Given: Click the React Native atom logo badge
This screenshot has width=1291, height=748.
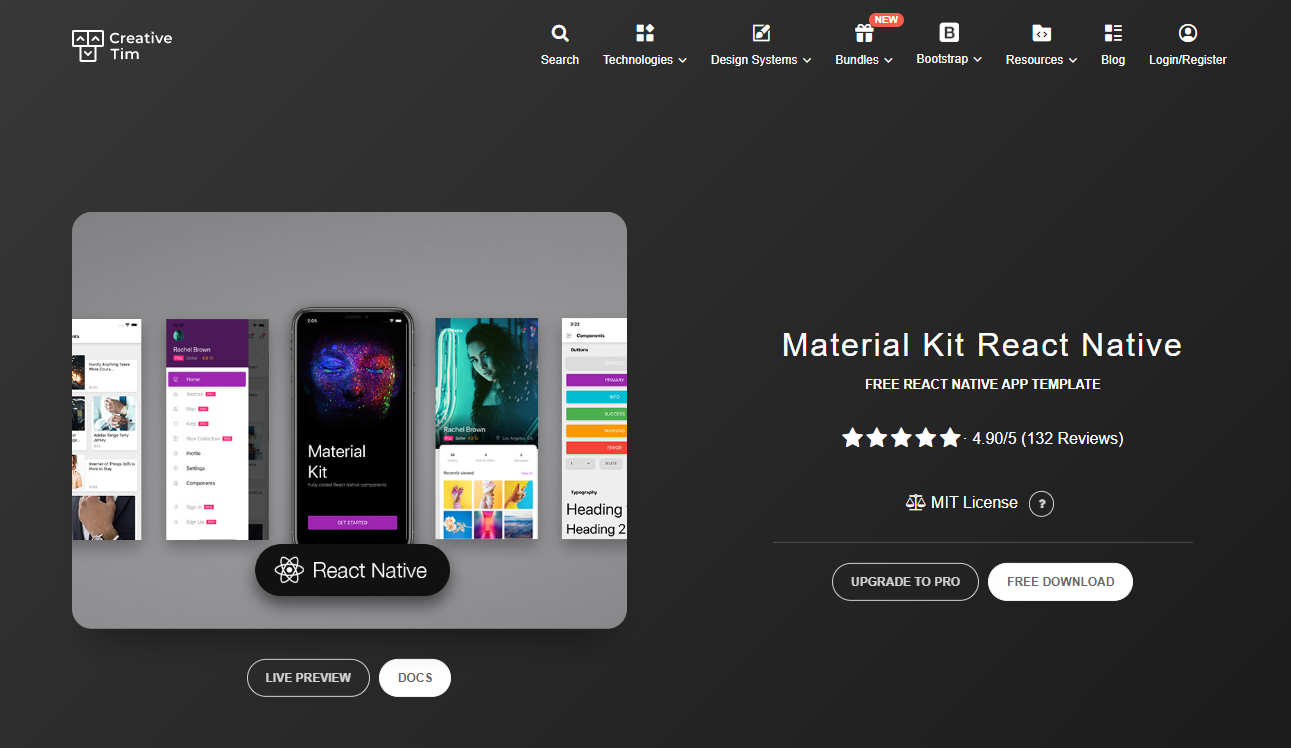Looking at the screenshot, I should click(352, 570).
